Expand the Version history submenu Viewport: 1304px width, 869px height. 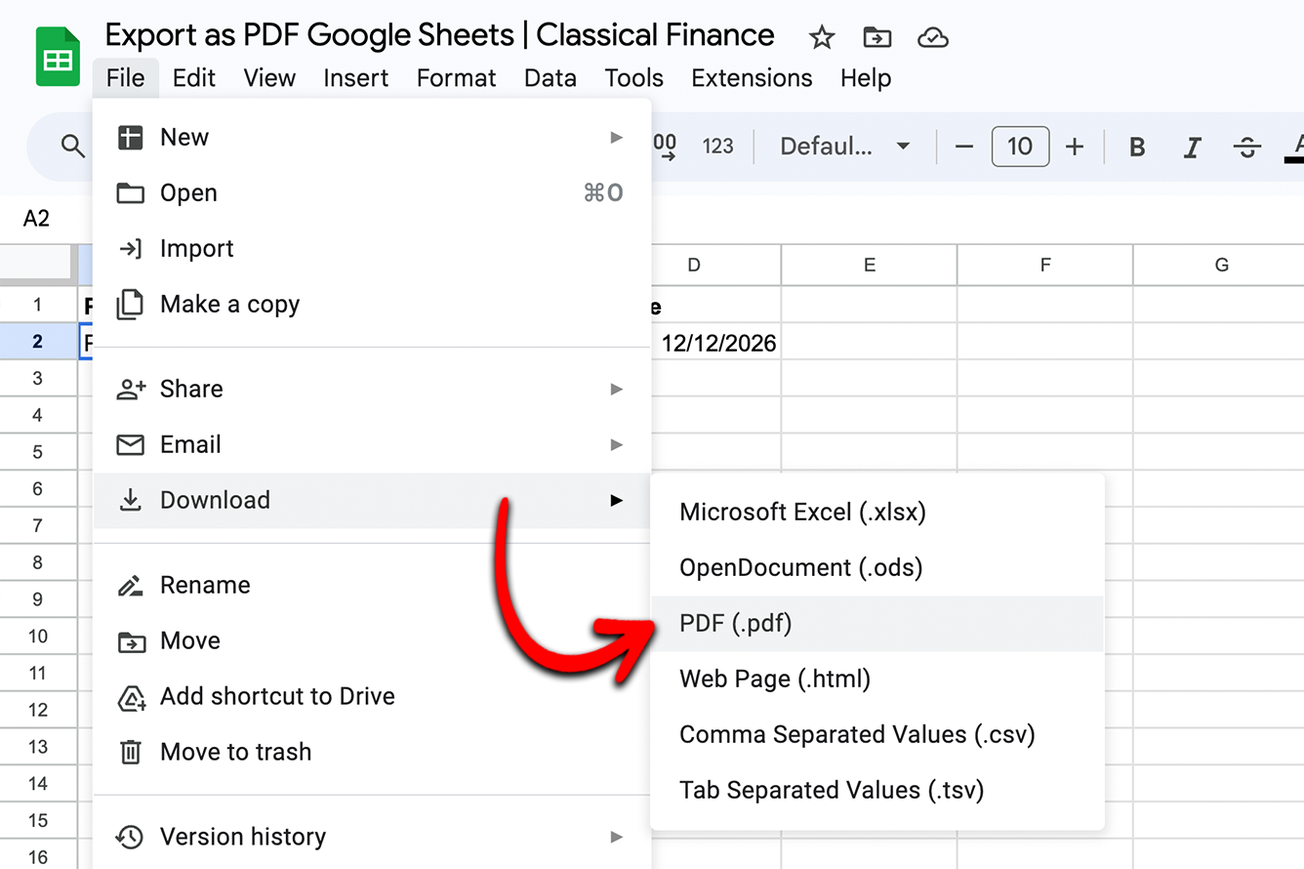pos(245,837)
